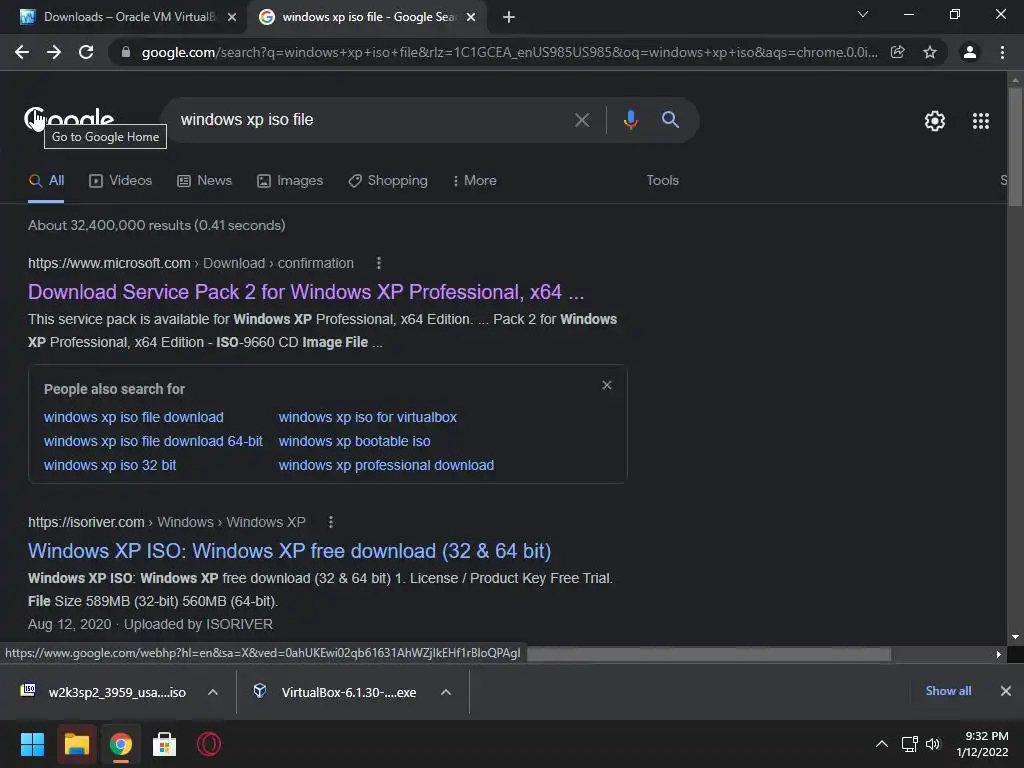Search windows xp iso file download 64-bit

153,441
